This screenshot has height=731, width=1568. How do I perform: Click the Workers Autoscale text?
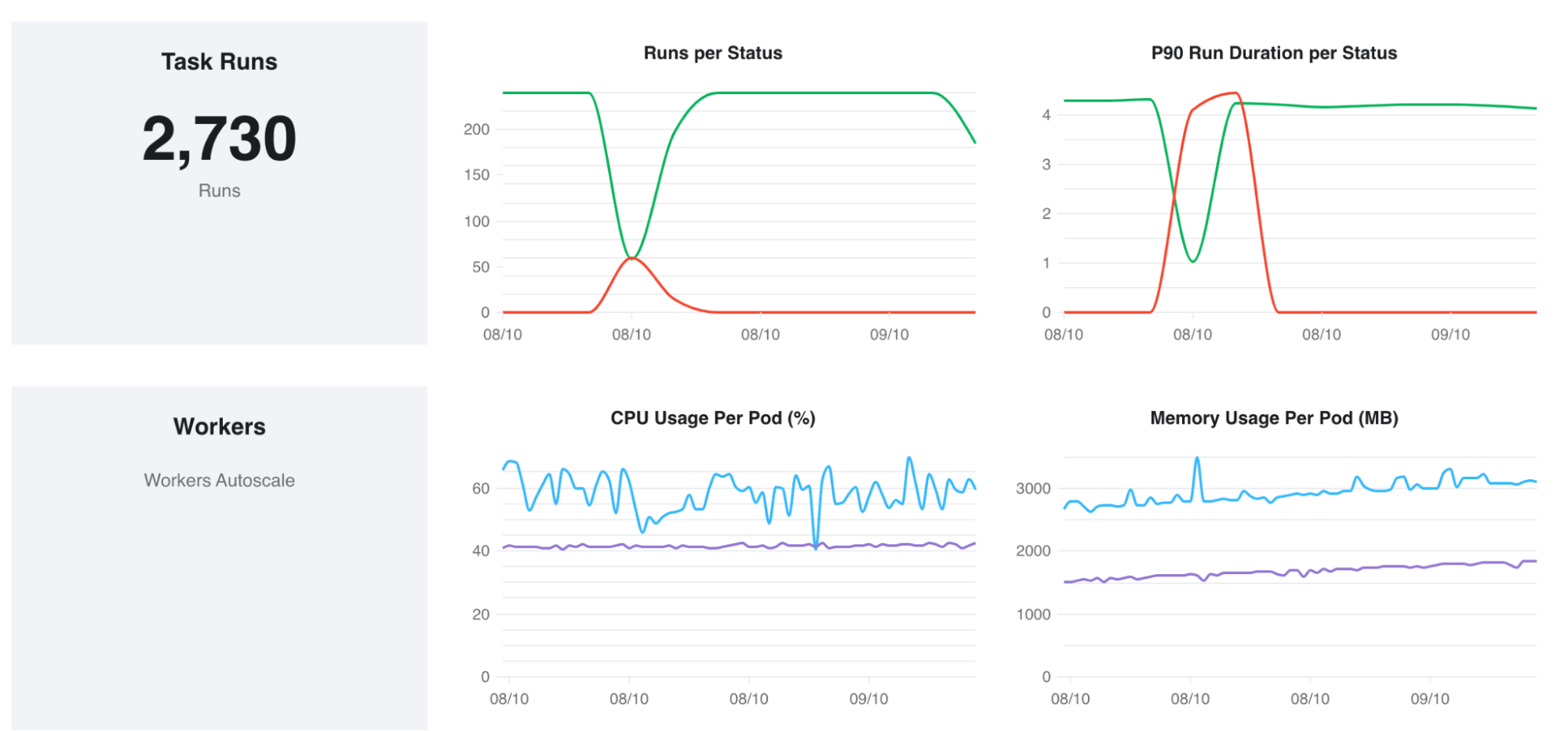219,481
